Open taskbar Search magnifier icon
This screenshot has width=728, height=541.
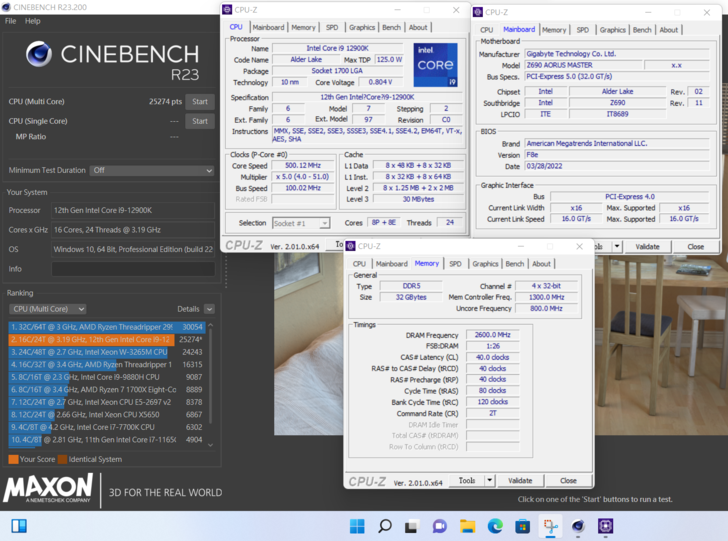pos(385,526)
